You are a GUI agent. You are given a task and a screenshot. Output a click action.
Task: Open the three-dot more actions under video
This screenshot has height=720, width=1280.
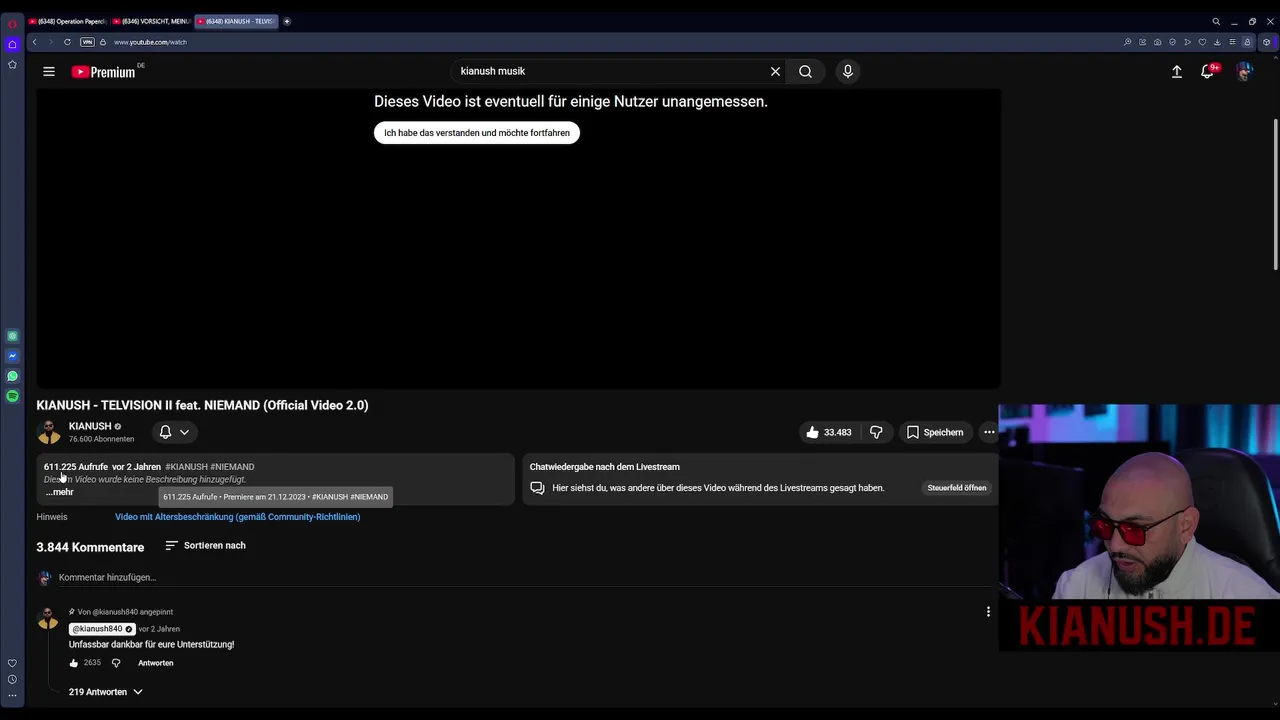click(989, 432)
